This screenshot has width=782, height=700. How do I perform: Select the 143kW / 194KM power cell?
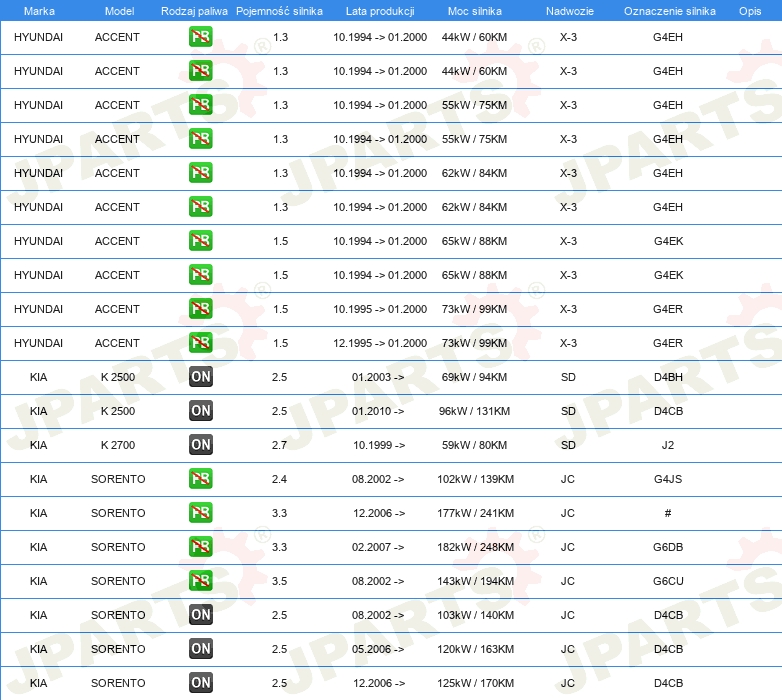click(475, 581)
